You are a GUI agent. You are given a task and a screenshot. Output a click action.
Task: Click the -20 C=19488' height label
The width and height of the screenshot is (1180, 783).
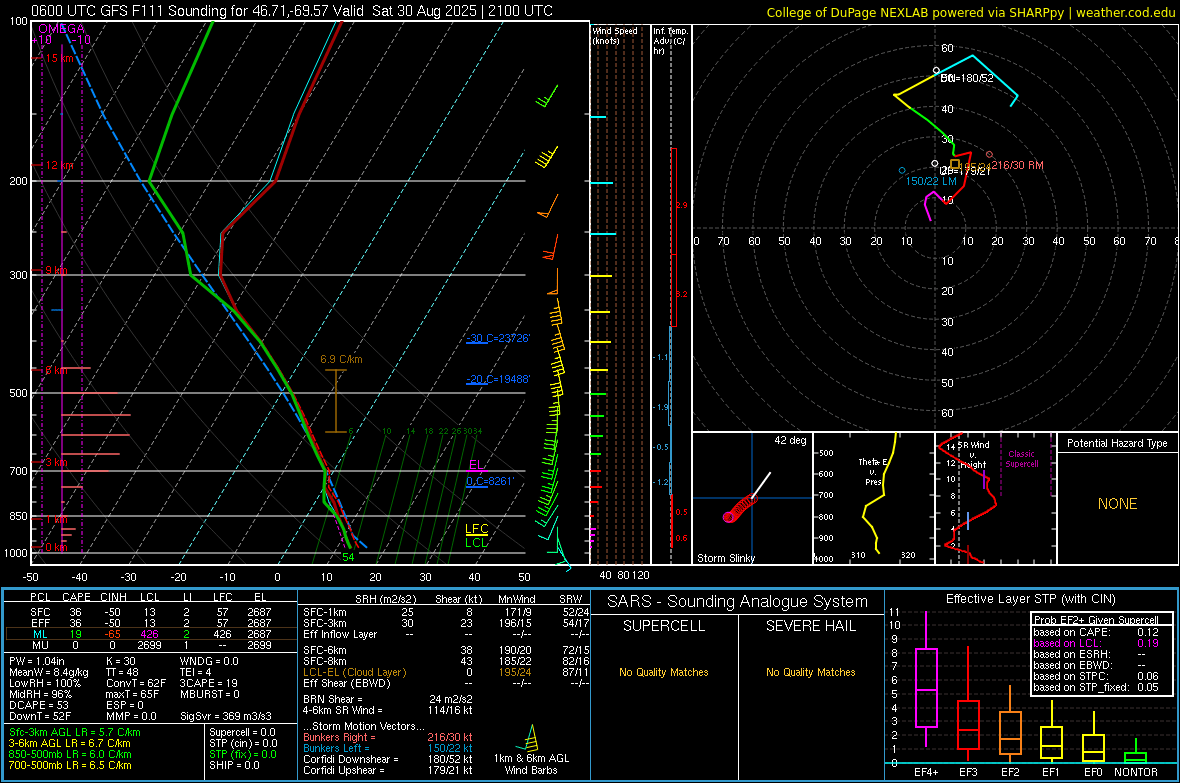(497, 379)
